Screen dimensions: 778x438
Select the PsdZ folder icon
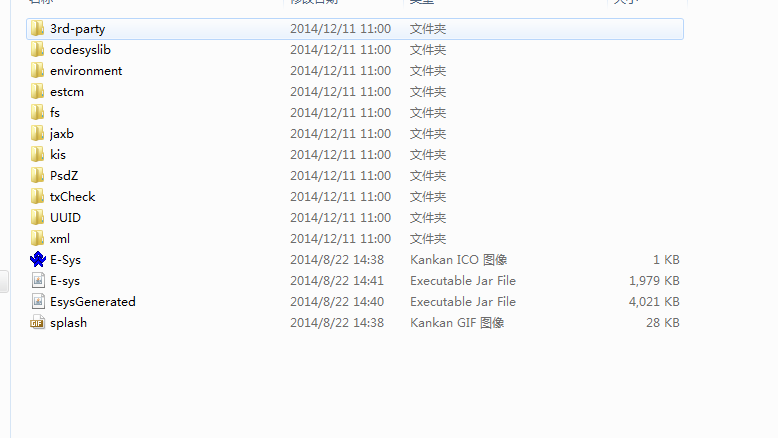click(x=37, y=176)
